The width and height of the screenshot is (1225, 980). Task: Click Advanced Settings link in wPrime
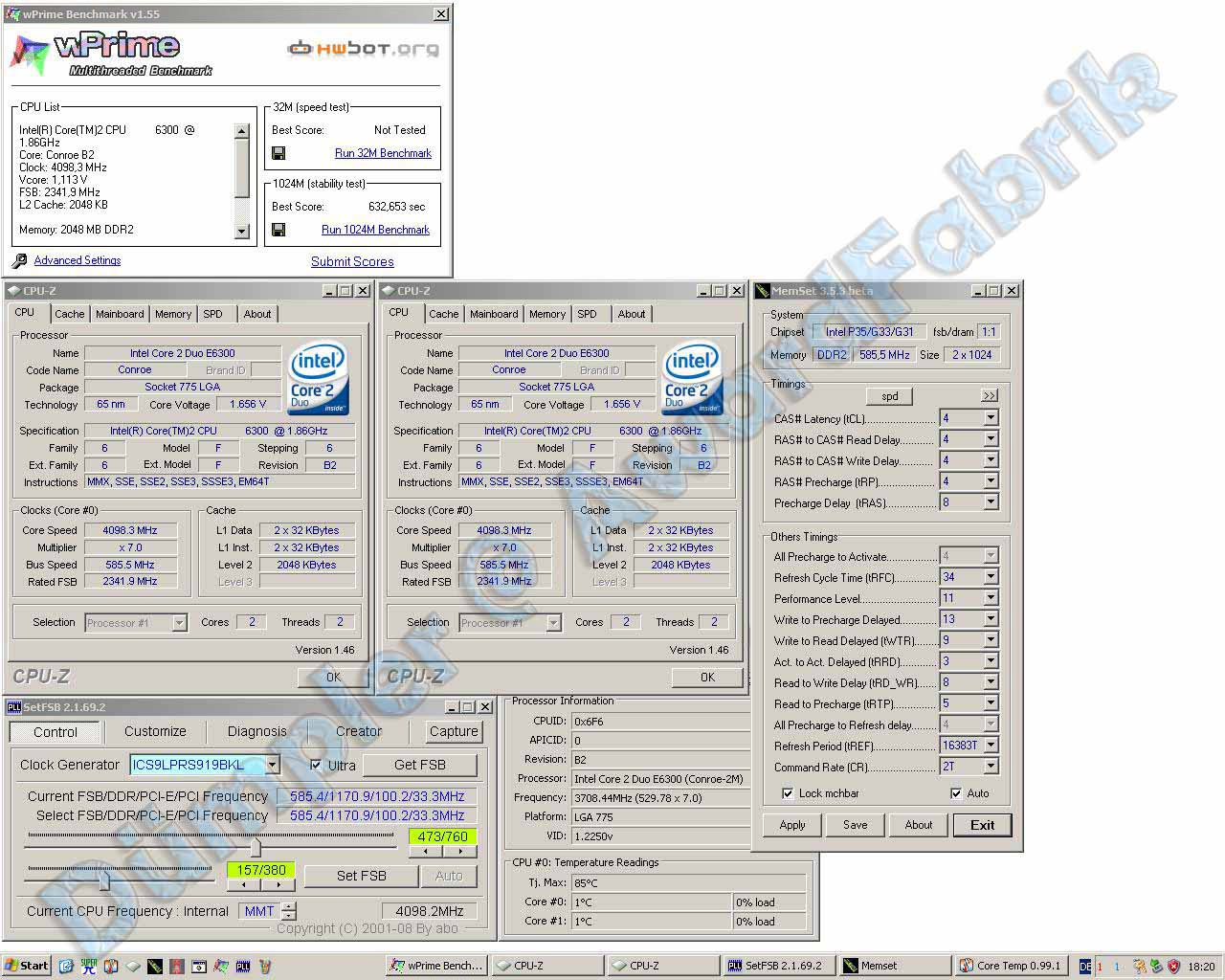coord(78,260)
